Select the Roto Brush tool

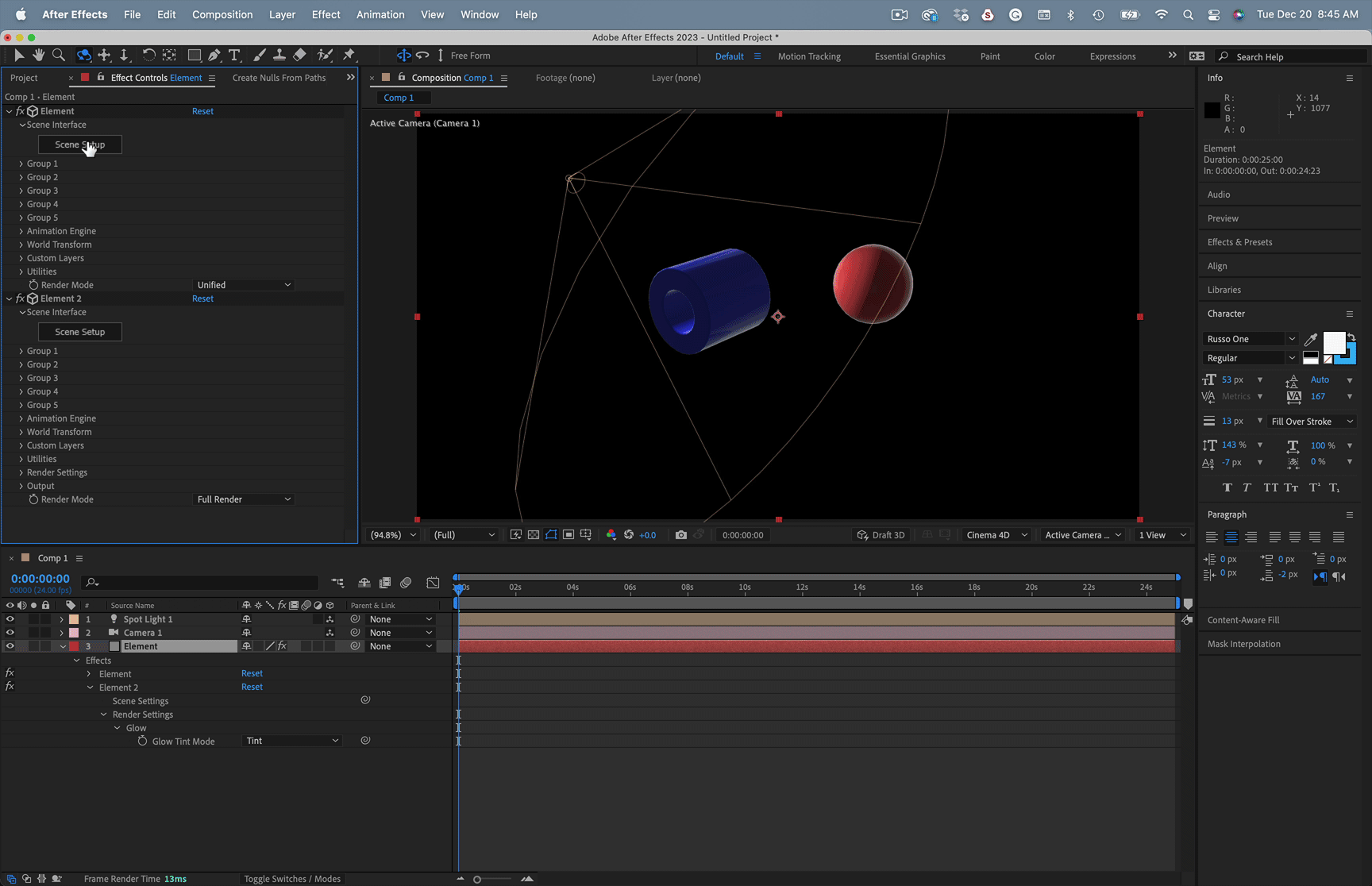(x=325, y=55)
